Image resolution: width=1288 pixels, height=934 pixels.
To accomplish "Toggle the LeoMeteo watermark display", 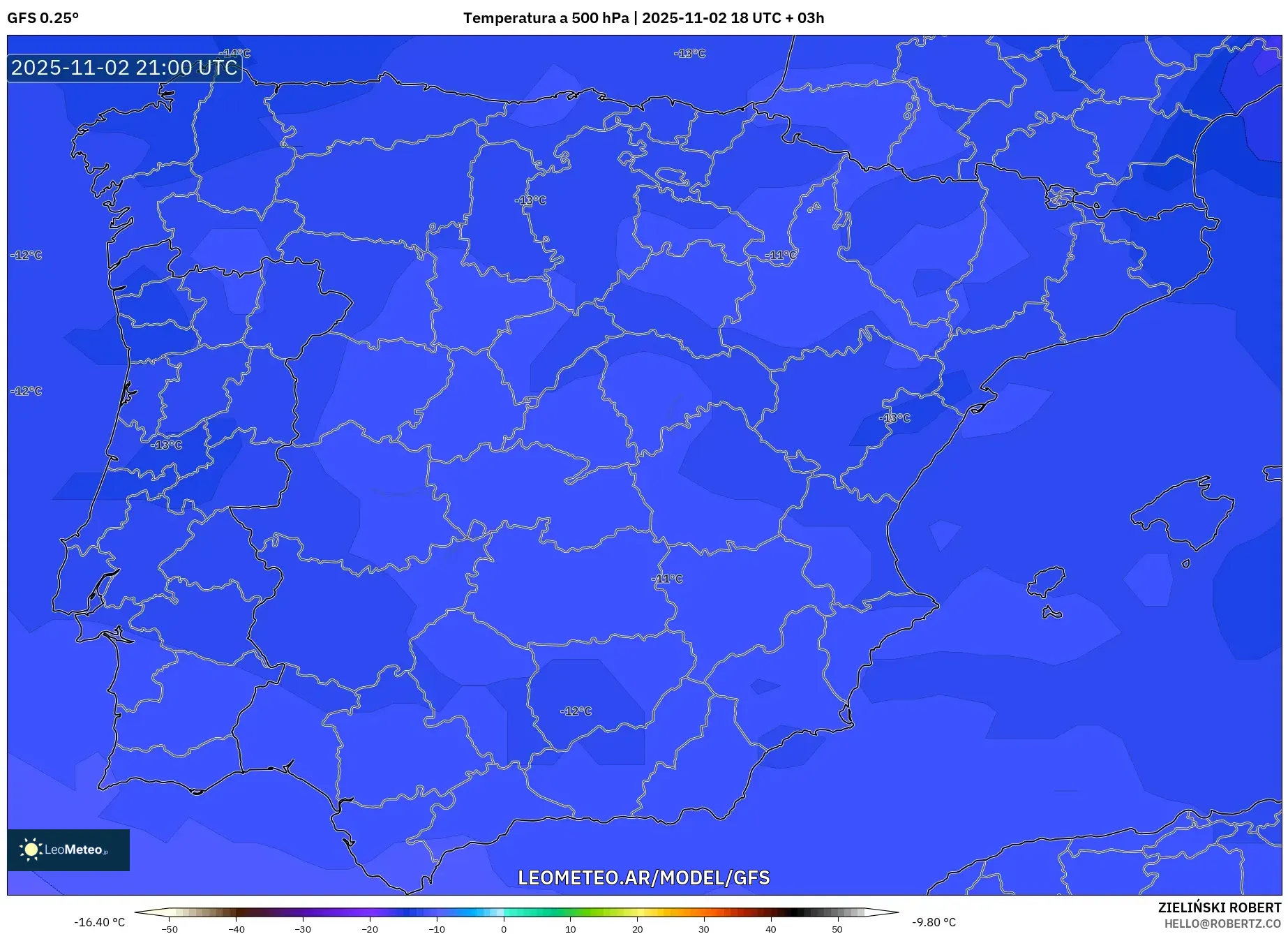I will pyautogui.click(x=68, y=849).
